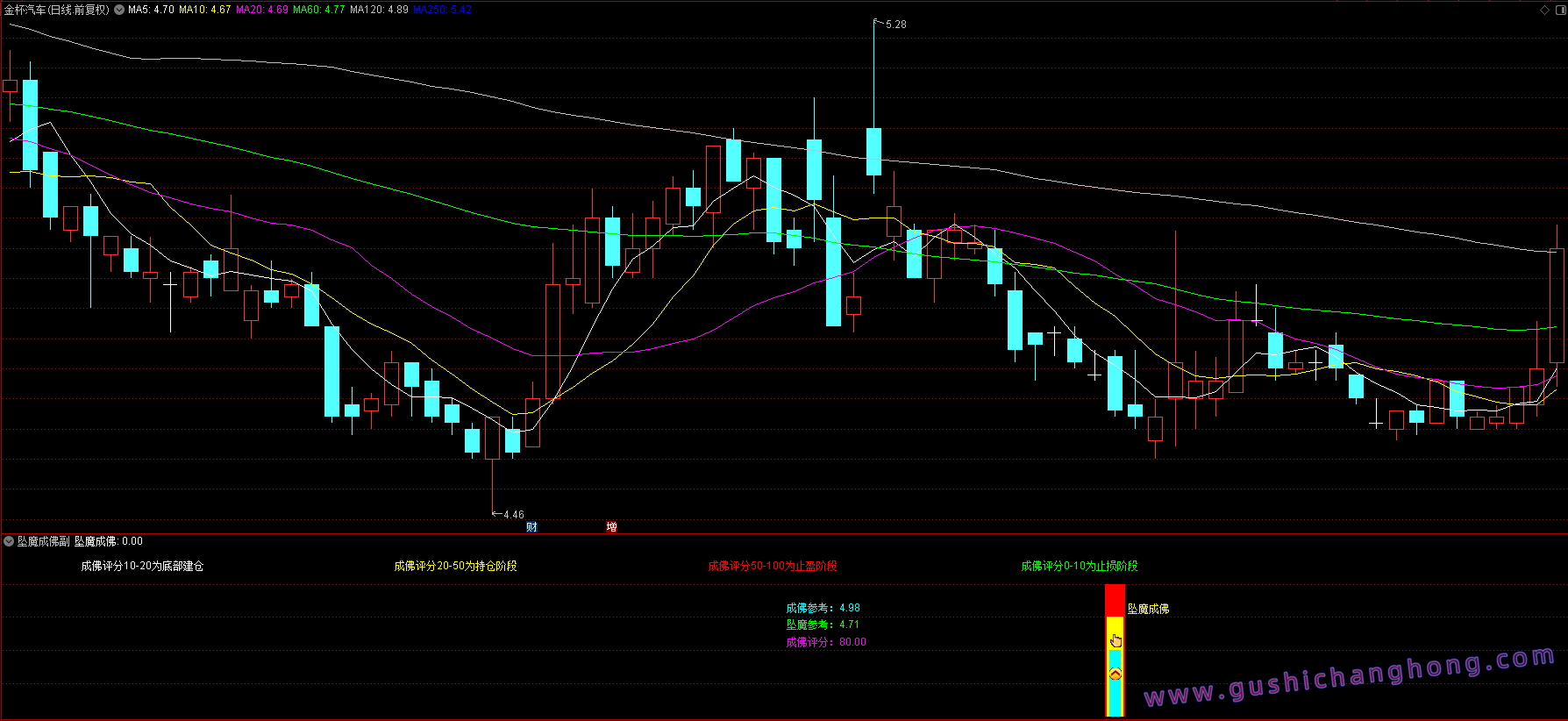Select the MA120 moving average label
1568x721 pixels.
379,10
